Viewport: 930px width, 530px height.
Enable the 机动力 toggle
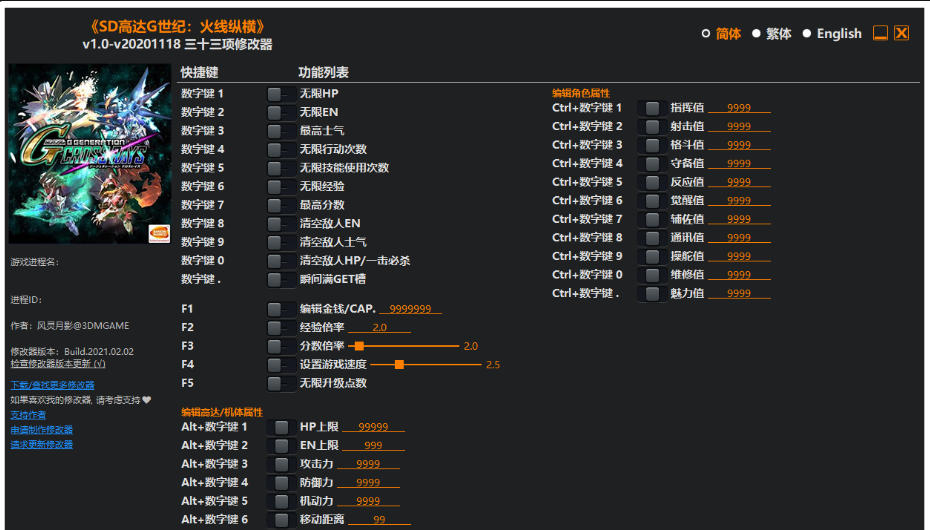pos(281,501)
